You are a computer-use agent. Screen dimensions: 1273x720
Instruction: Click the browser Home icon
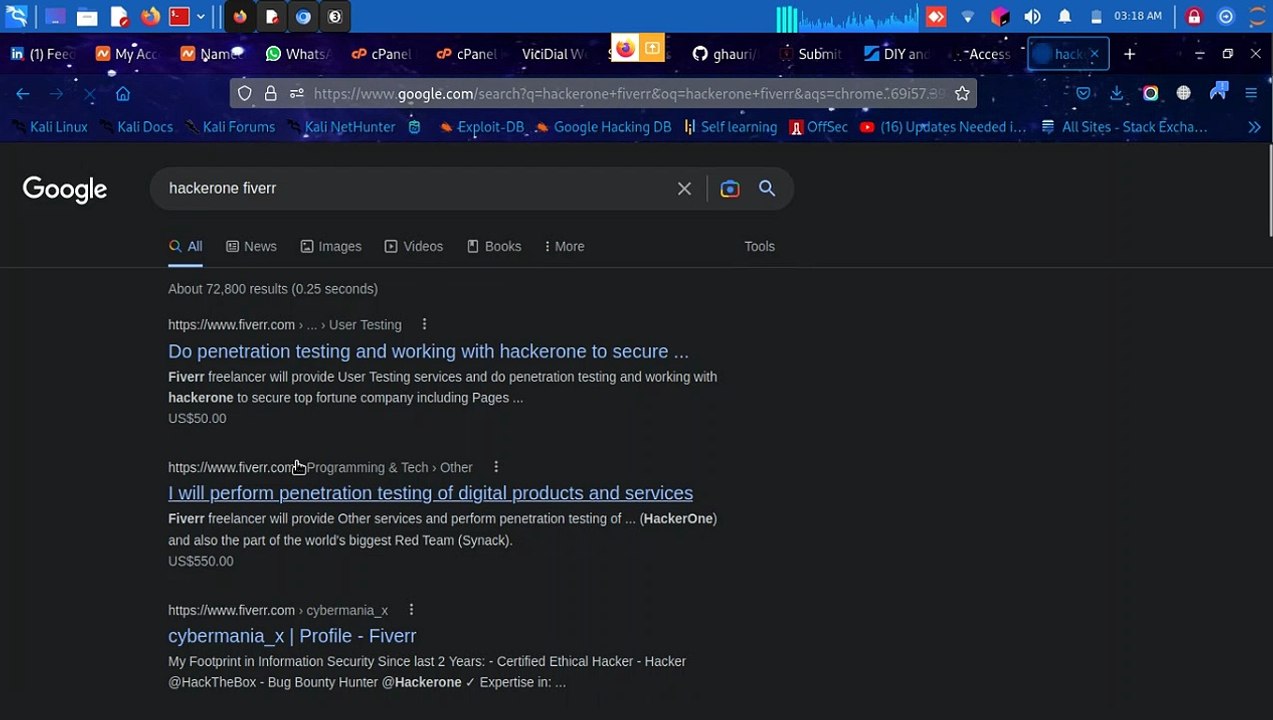coord(123,94)
